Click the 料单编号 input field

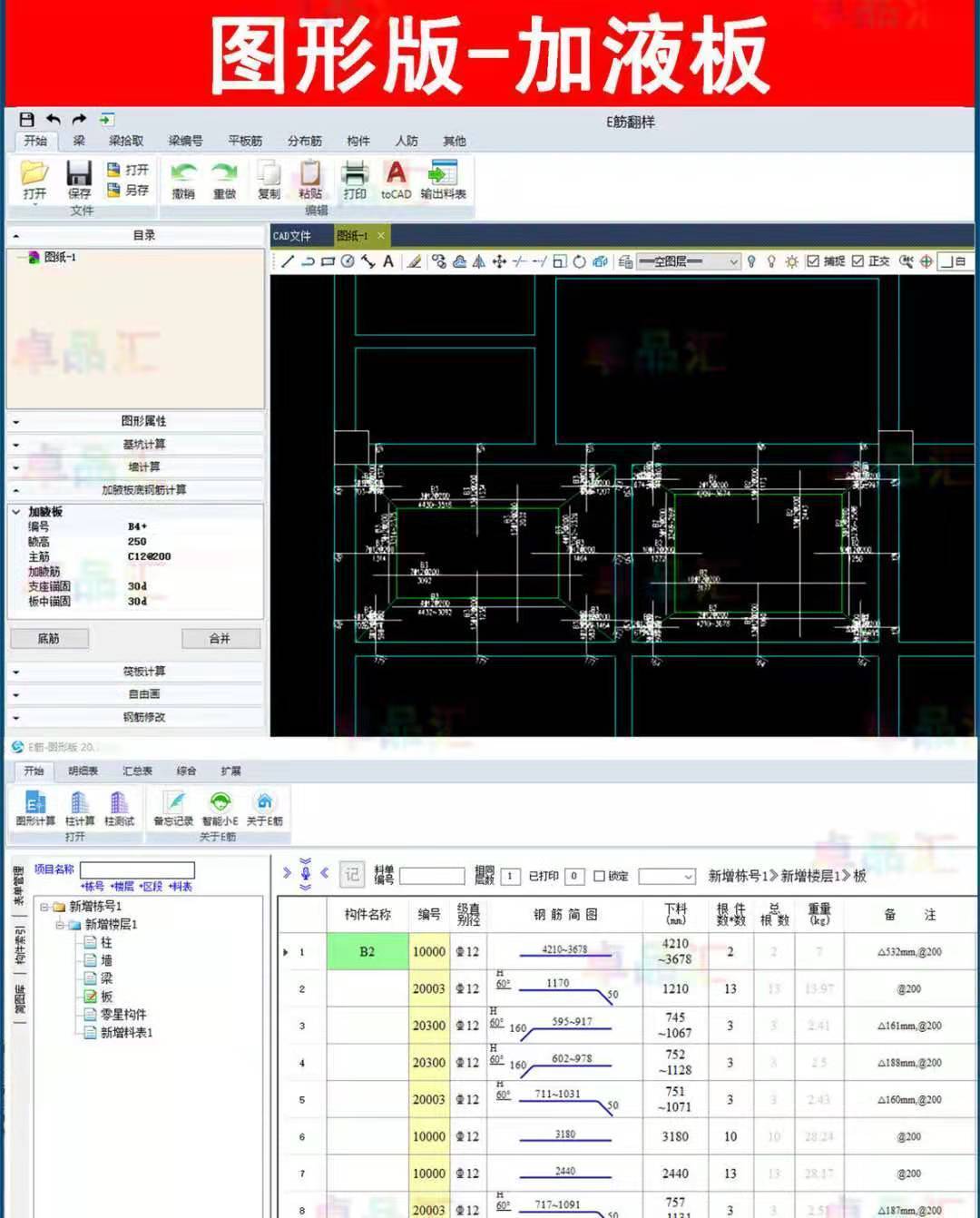pos(432,876)
